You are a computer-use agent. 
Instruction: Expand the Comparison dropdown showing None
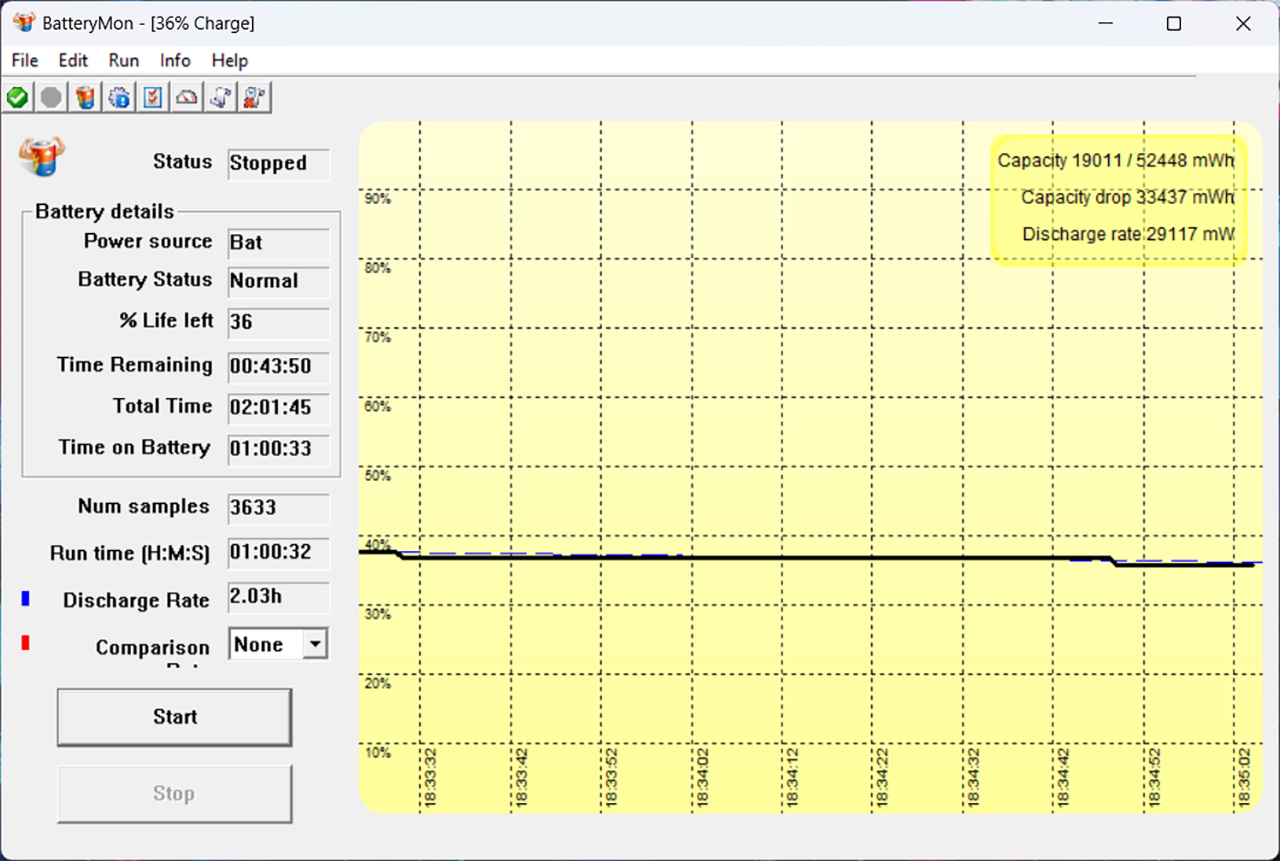[x=315, y=645]
